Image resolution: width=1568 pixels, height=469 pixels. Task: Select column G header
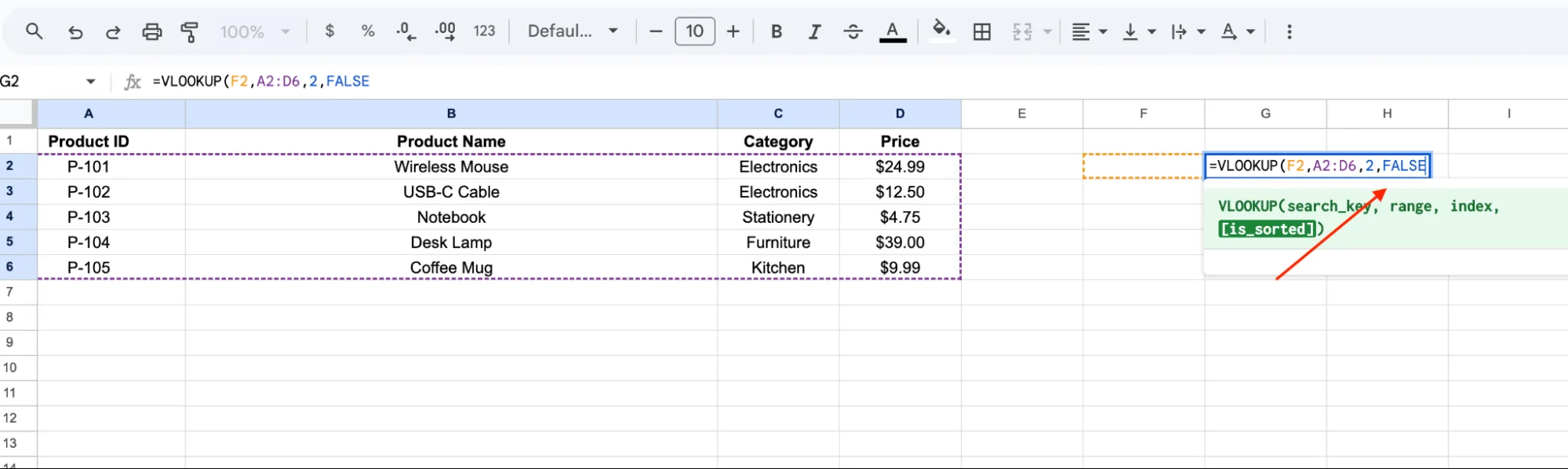pos(1265,114)
